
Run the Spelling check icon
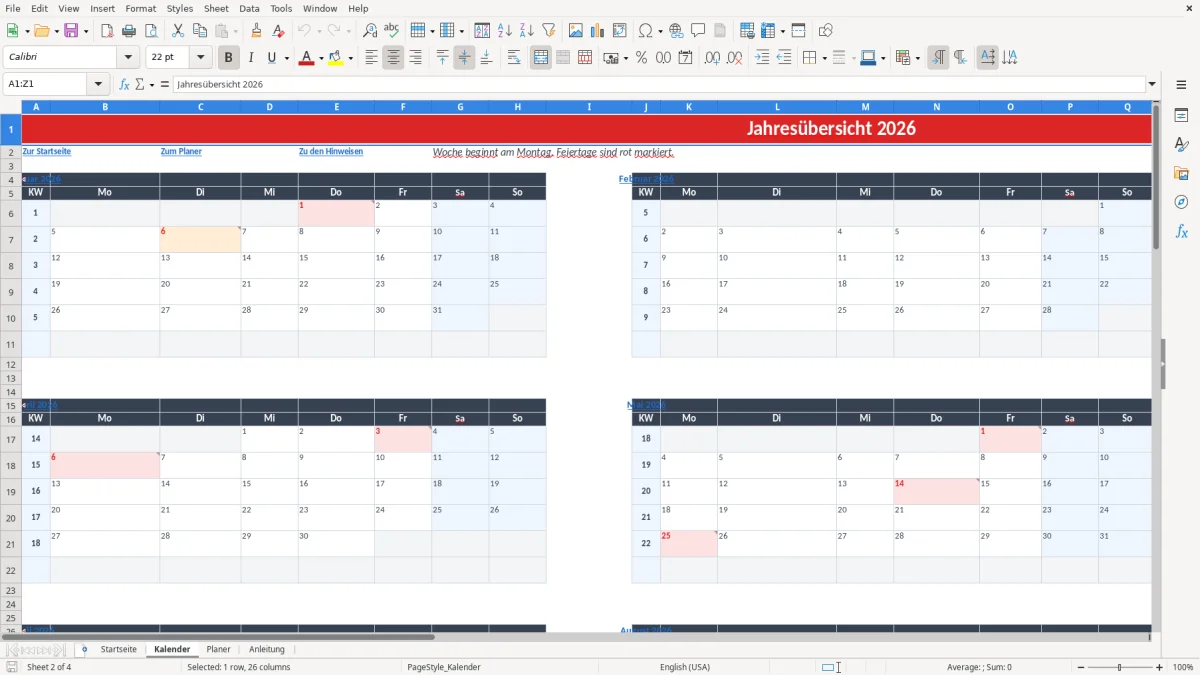click(x=392, y=31)
